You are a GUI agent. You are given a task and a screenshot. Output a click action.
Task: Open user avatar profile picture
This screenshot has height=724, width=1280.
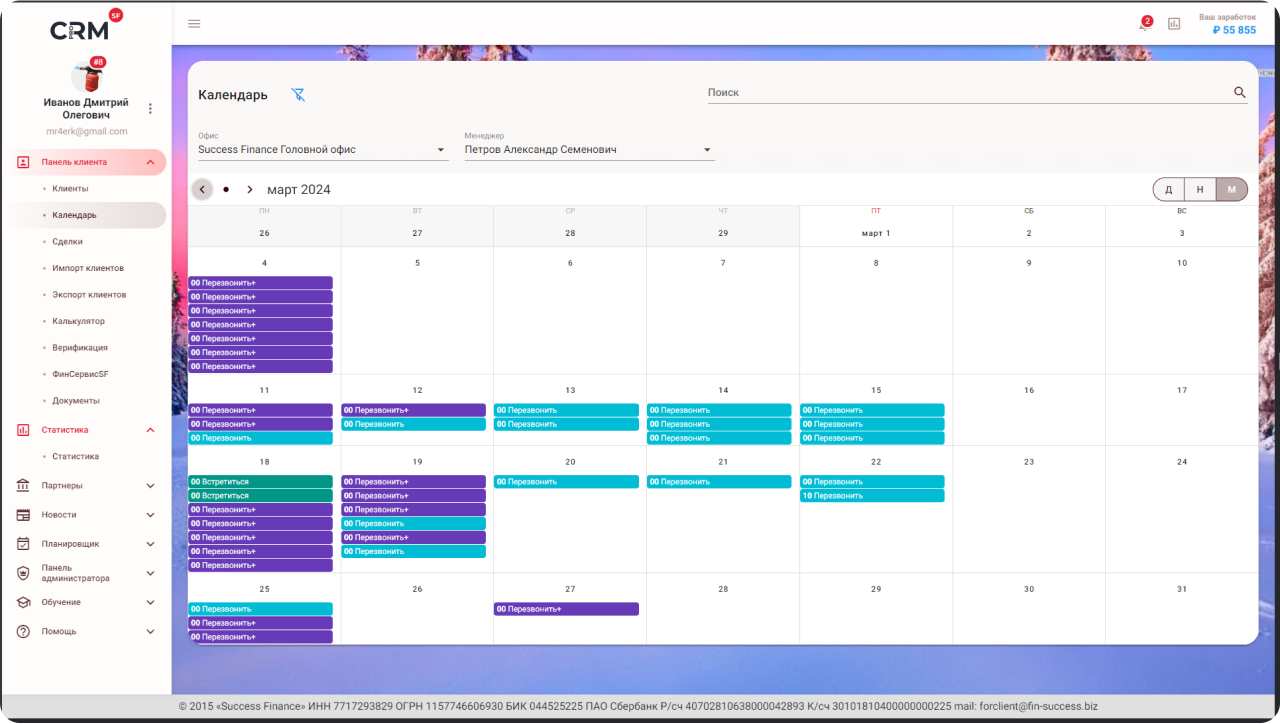coord(86,76)
